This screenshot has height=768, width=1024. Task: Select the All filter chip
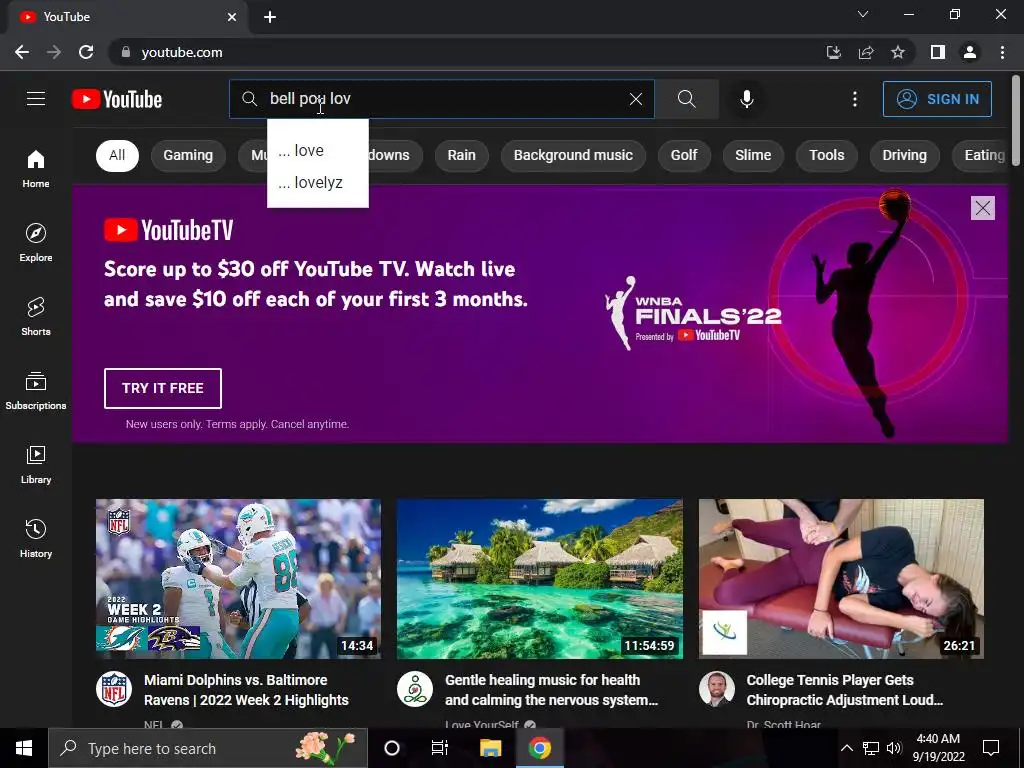[117, 155]
